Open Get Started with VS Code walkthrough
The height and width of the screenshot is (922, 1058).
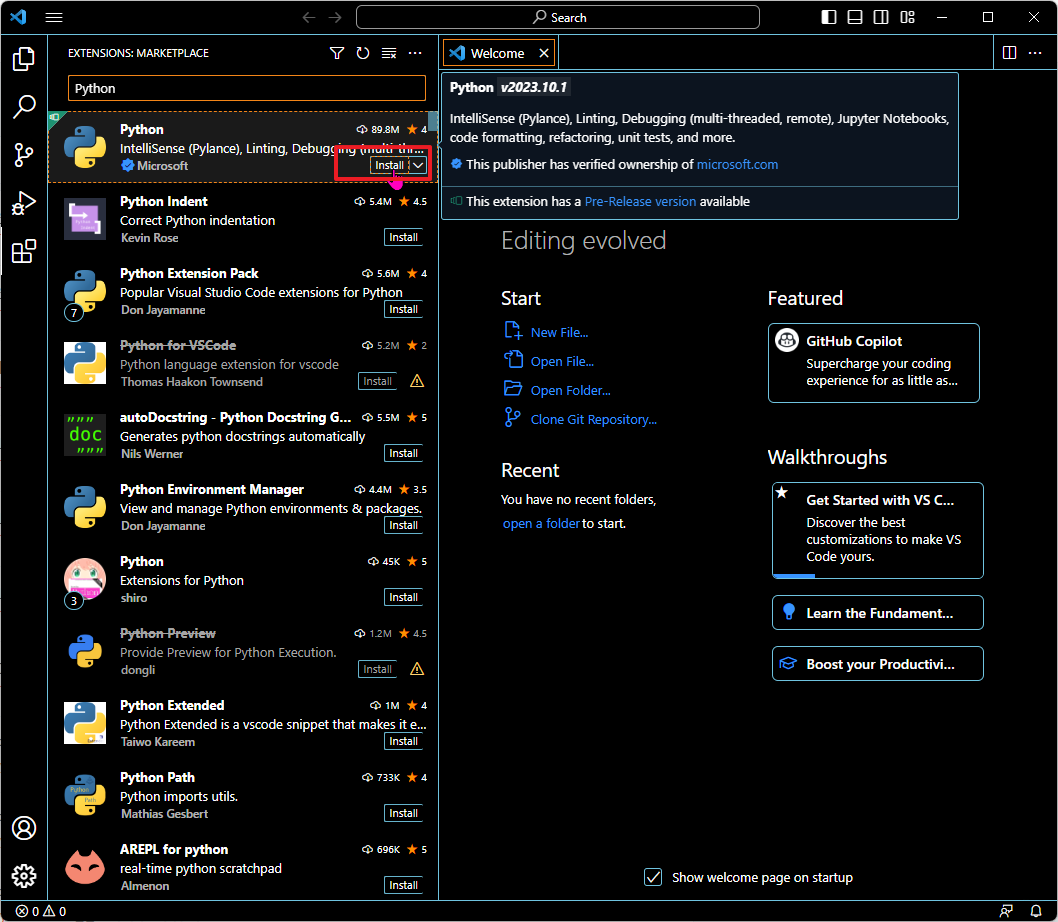click(877, 531)
